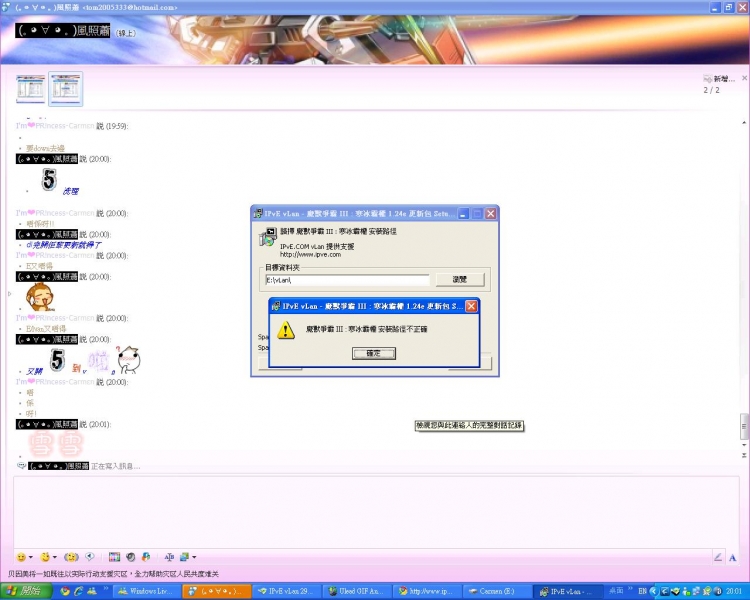Open the emoticon picker smiley icon
Screen dimensions: 750x600
pyautogui.click(x=21, y=557)
